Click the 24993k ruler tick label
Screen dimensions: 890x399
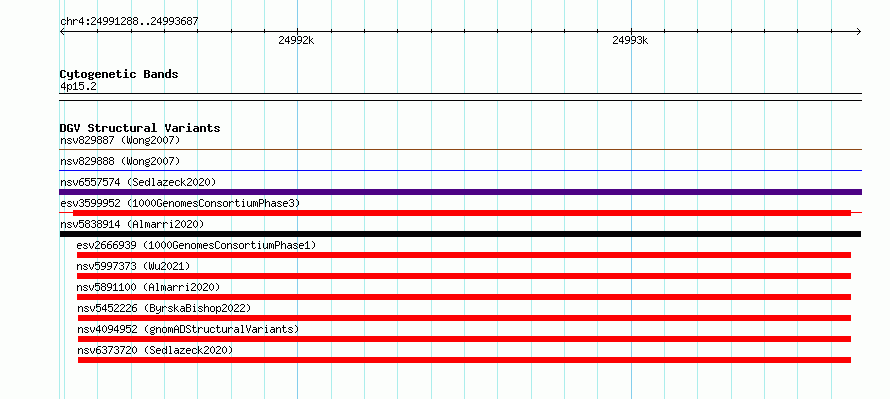tap(630, 40)
